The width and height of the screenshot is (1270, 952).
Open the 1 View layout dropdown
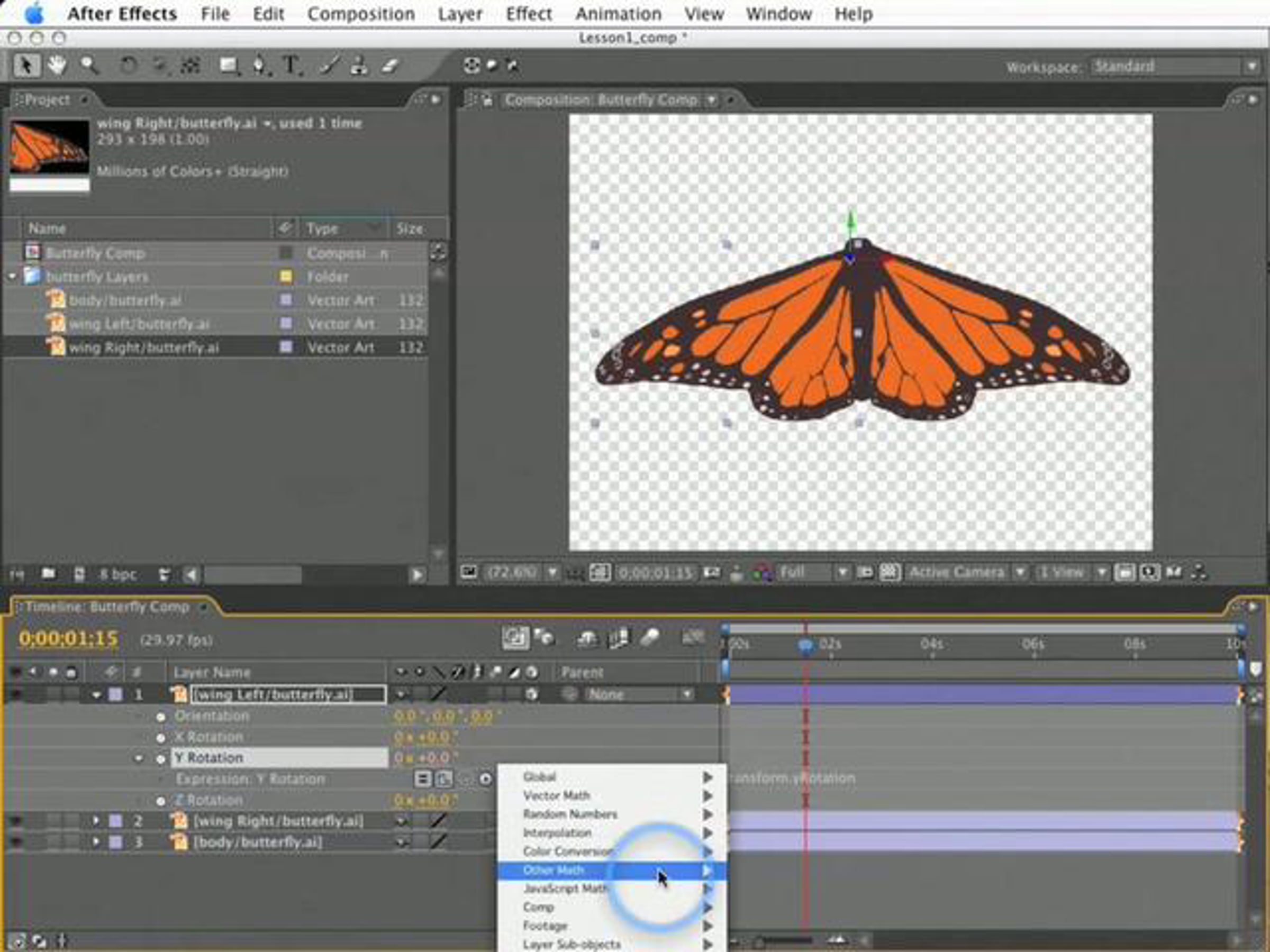click(x=1072, y=572)
